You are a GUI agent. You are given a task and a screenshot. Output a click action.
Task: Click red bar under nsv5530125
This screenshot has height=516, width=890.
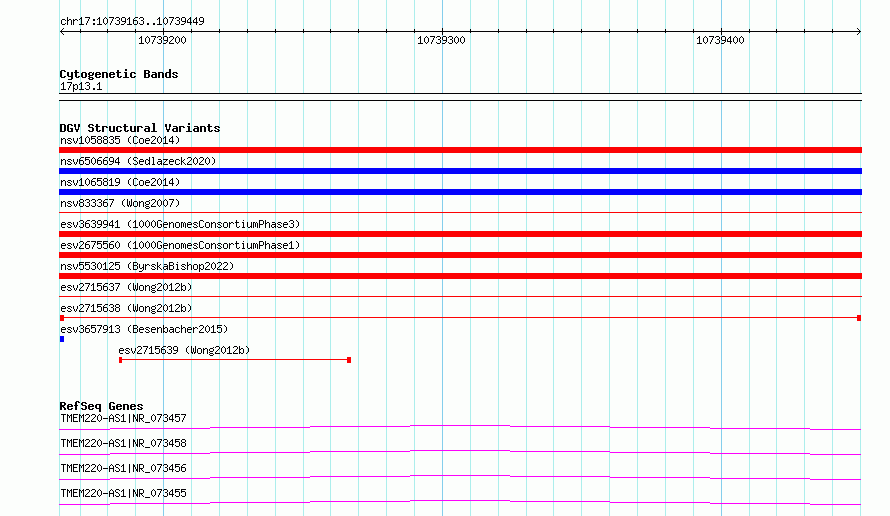click(460, 276)
